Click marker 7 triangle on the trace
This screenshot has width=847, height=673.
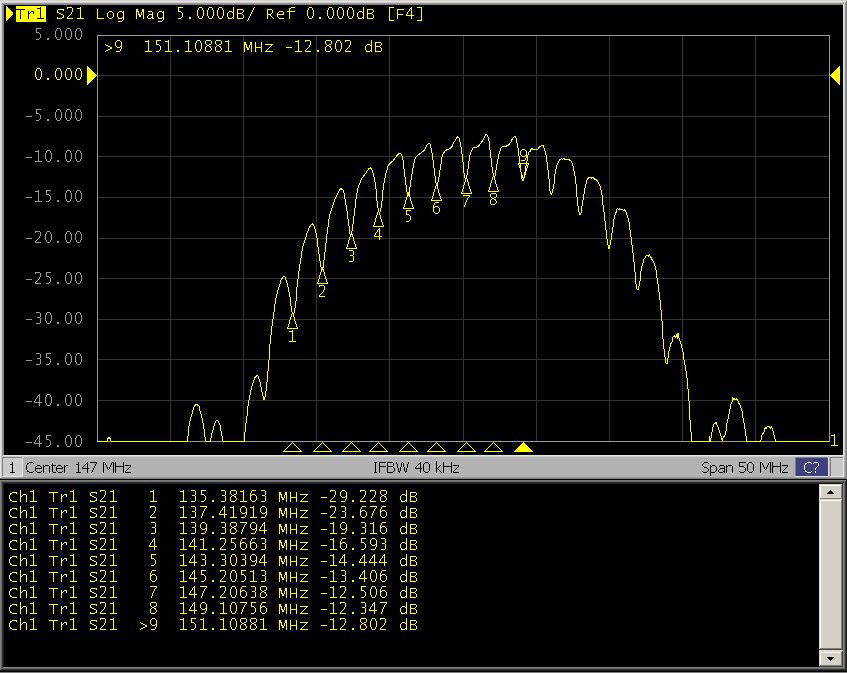coord(466,184)
